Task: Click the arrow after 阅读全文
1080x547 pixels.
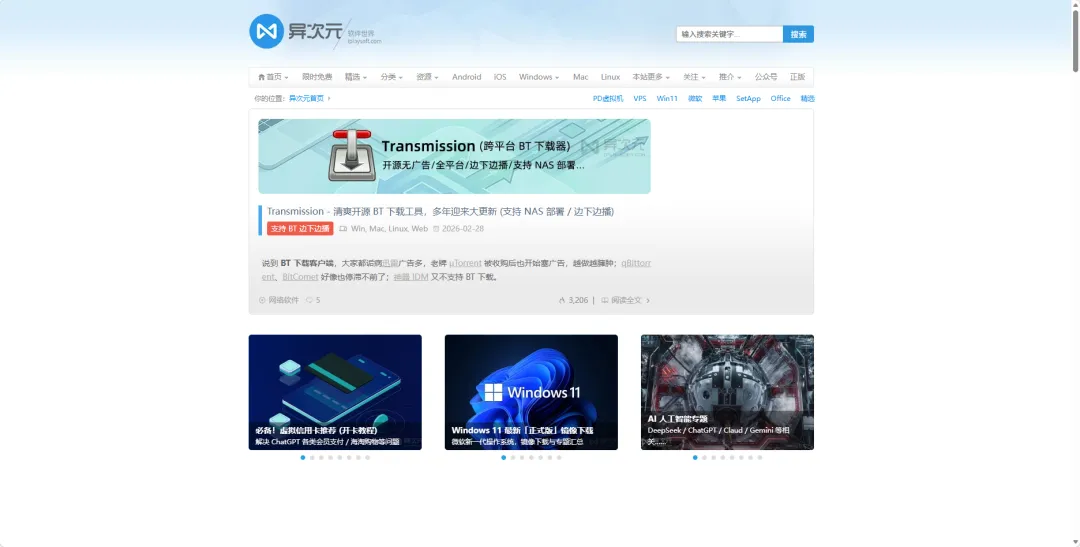Action: click(648, 300)
